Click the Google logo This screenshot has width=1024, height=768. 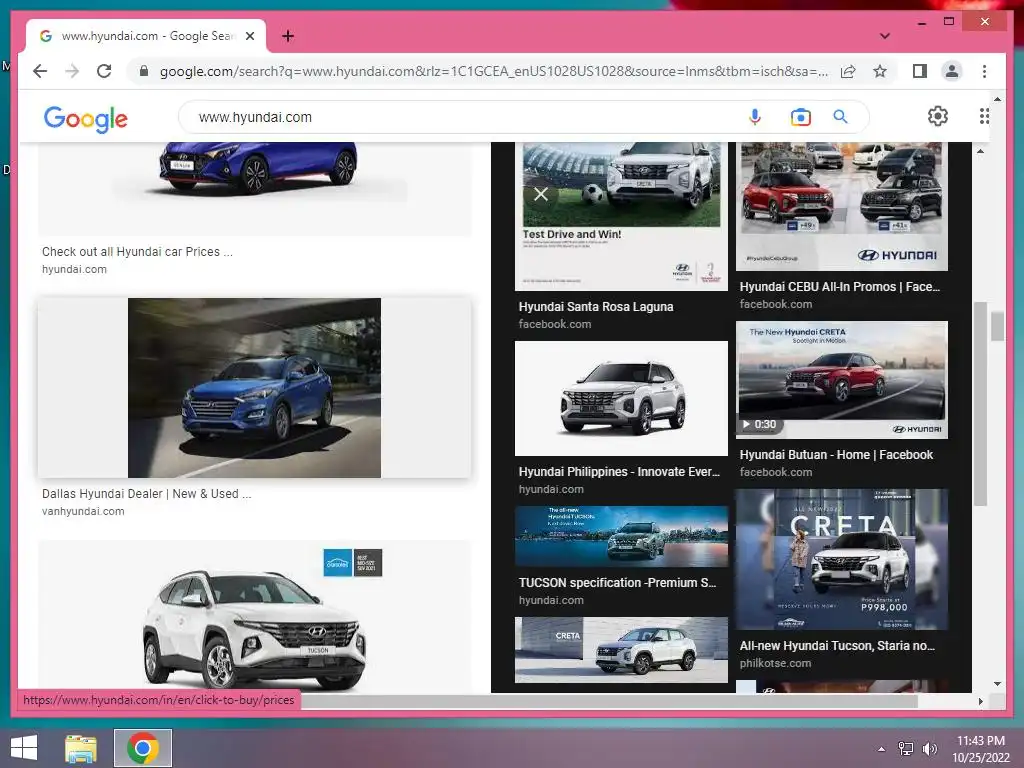[x=86, y=119]
